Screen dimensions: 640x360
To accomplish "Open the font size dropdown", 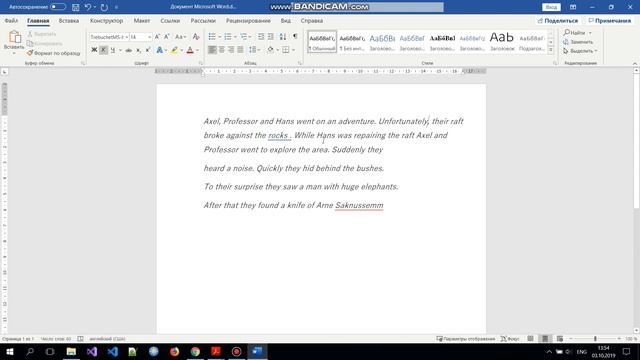I will point(149,37).
